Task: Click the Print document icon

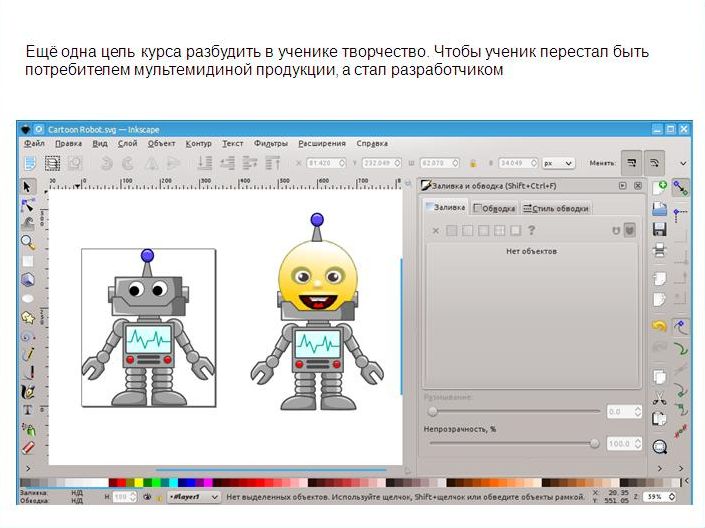Action: click(660, 250)
